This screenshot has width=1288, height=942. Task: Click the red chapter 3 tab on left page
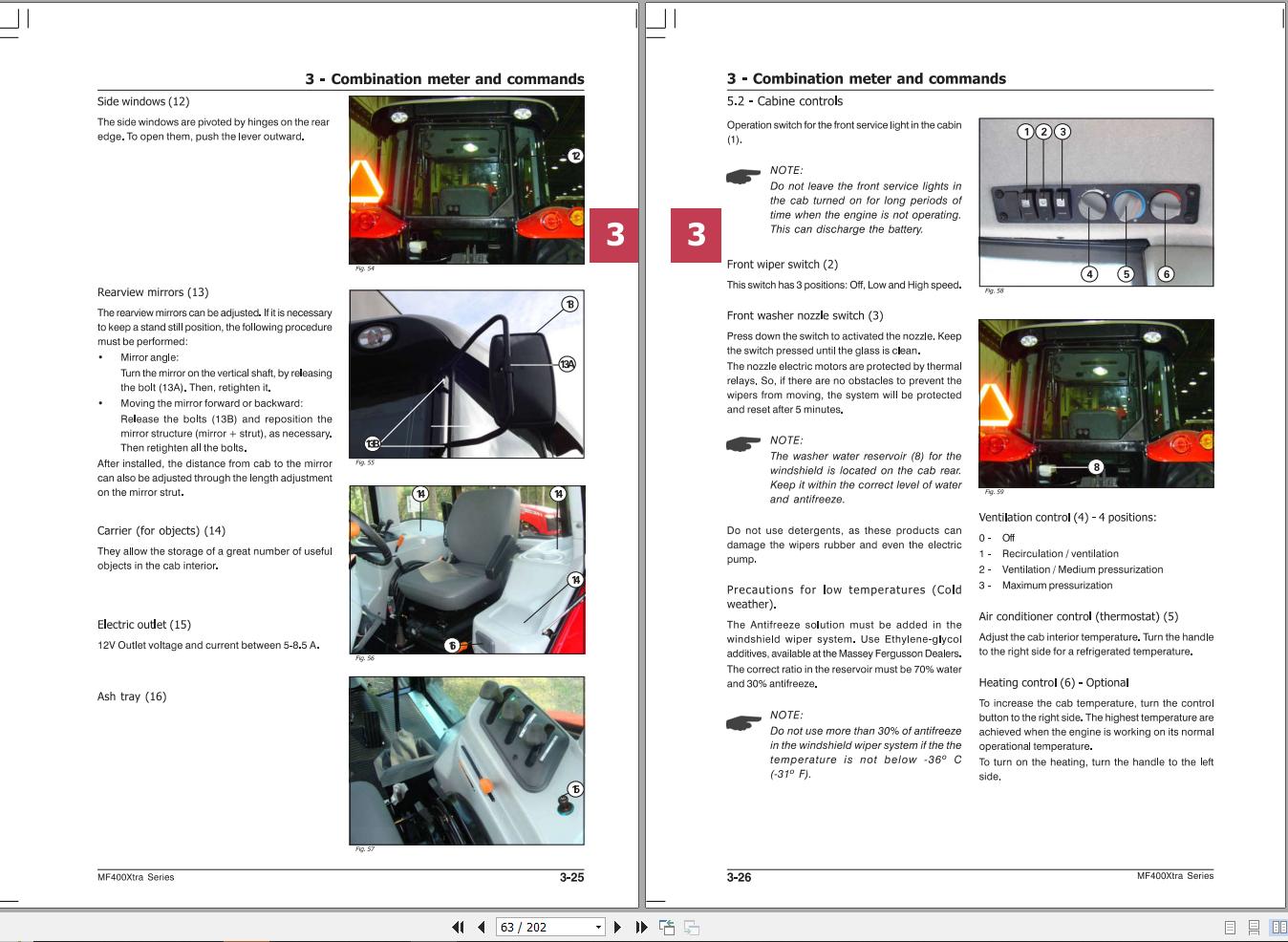coord(613,235)
